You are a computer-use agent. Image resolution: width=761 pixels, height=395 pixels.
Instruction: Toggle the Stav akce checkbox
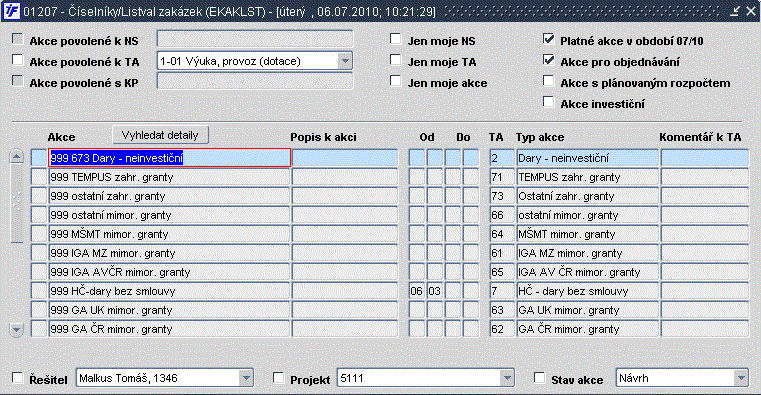(x=539, y=378)
